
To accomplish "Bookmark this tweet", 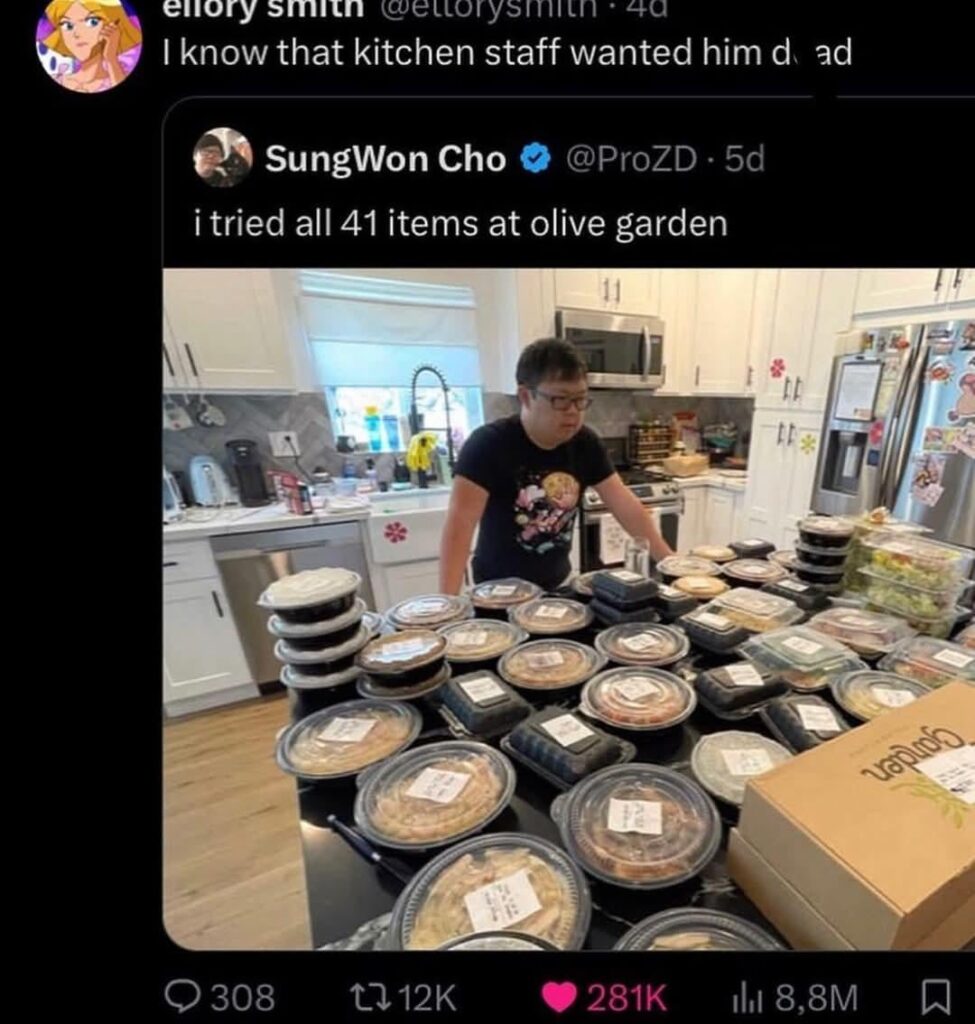I will coord(936,997).
